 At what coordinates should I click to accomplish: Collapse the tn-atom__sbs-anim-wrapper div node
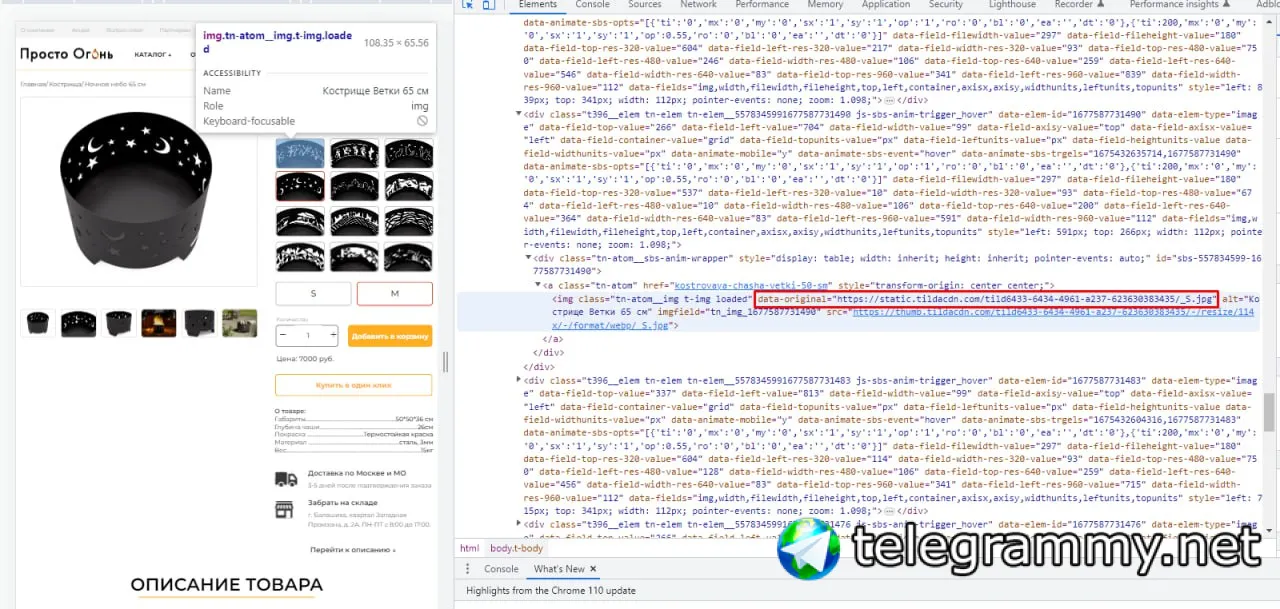[529, 258]
